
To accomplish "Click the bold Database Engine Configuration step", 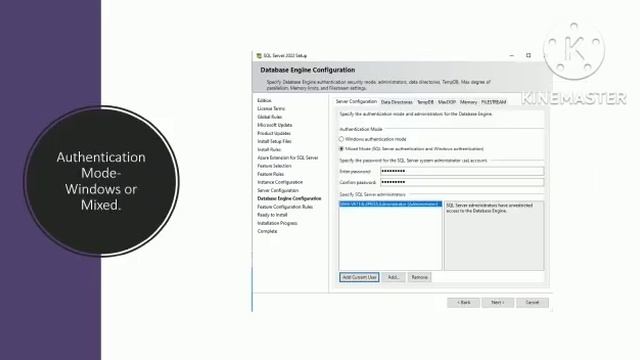I will pyautogui.click(x=289, y=198).
